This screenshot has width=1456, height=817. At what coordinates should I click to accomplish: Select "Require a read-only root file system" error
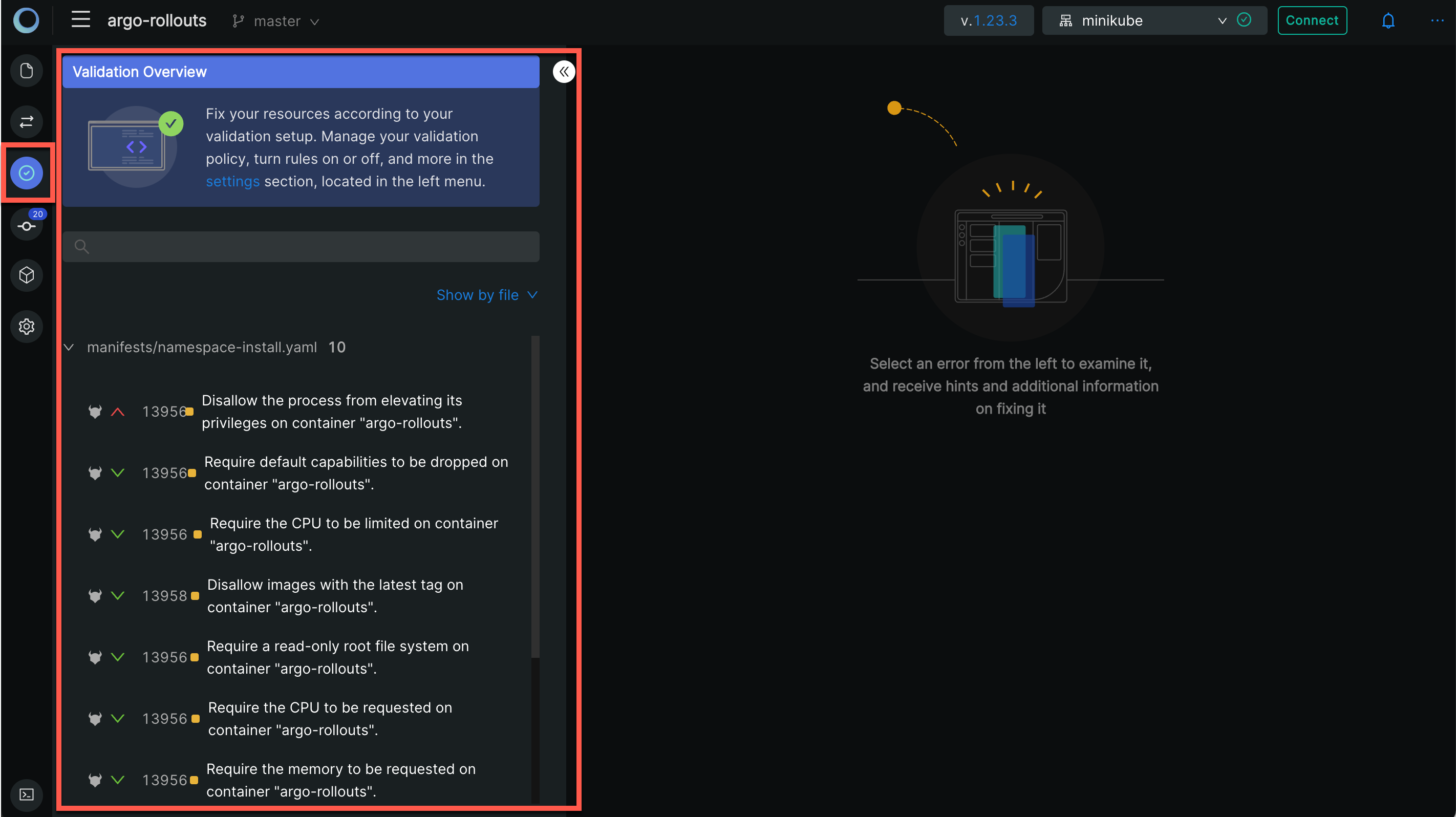pos(338,657)
